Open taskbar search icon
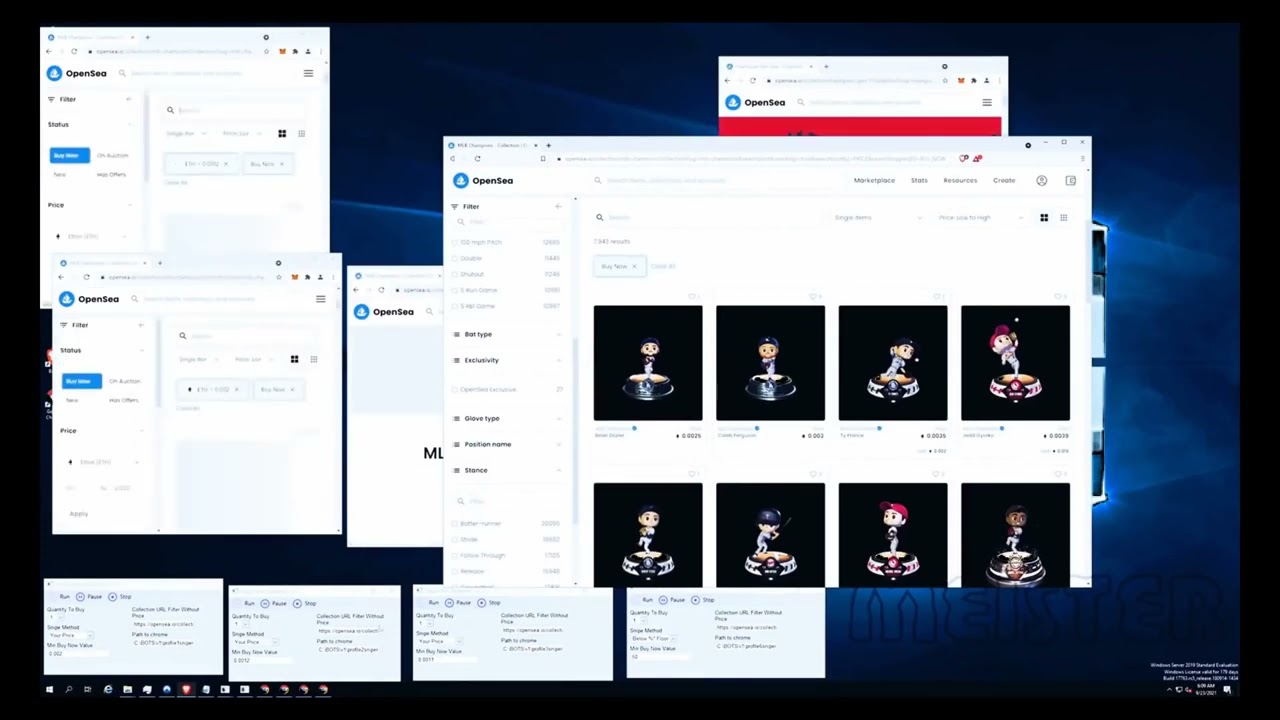This screenshot has width=1280, height=720. (68, 689)
